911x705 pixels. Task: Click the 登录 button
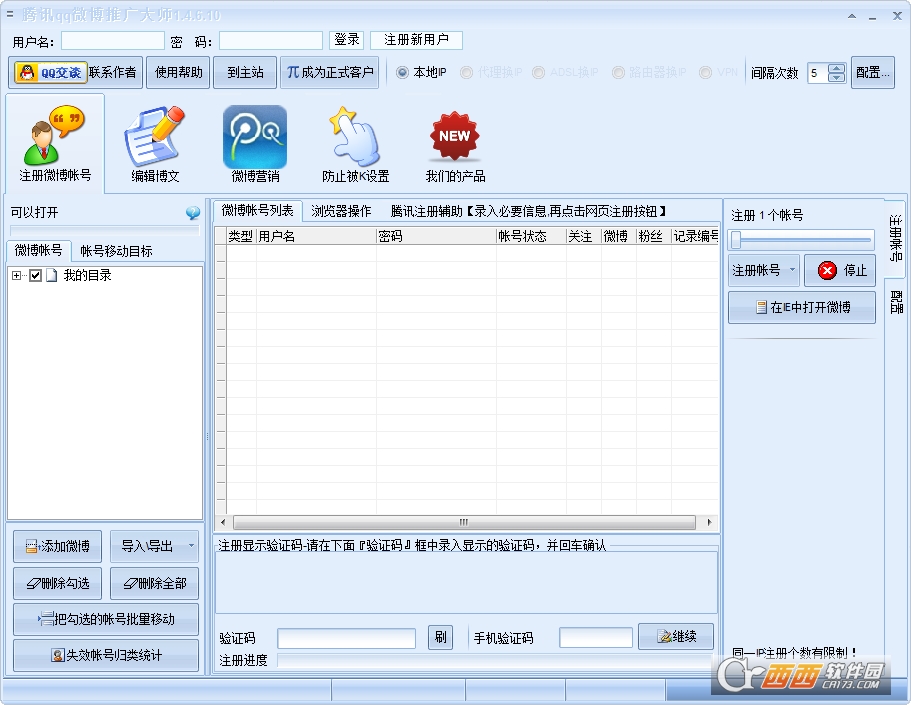[347, 40]
